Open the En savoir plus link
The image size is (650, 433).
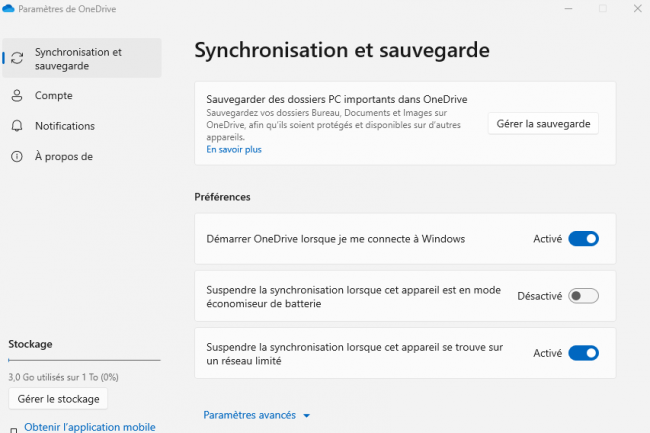pyautogui.click(x=234, y=149)
